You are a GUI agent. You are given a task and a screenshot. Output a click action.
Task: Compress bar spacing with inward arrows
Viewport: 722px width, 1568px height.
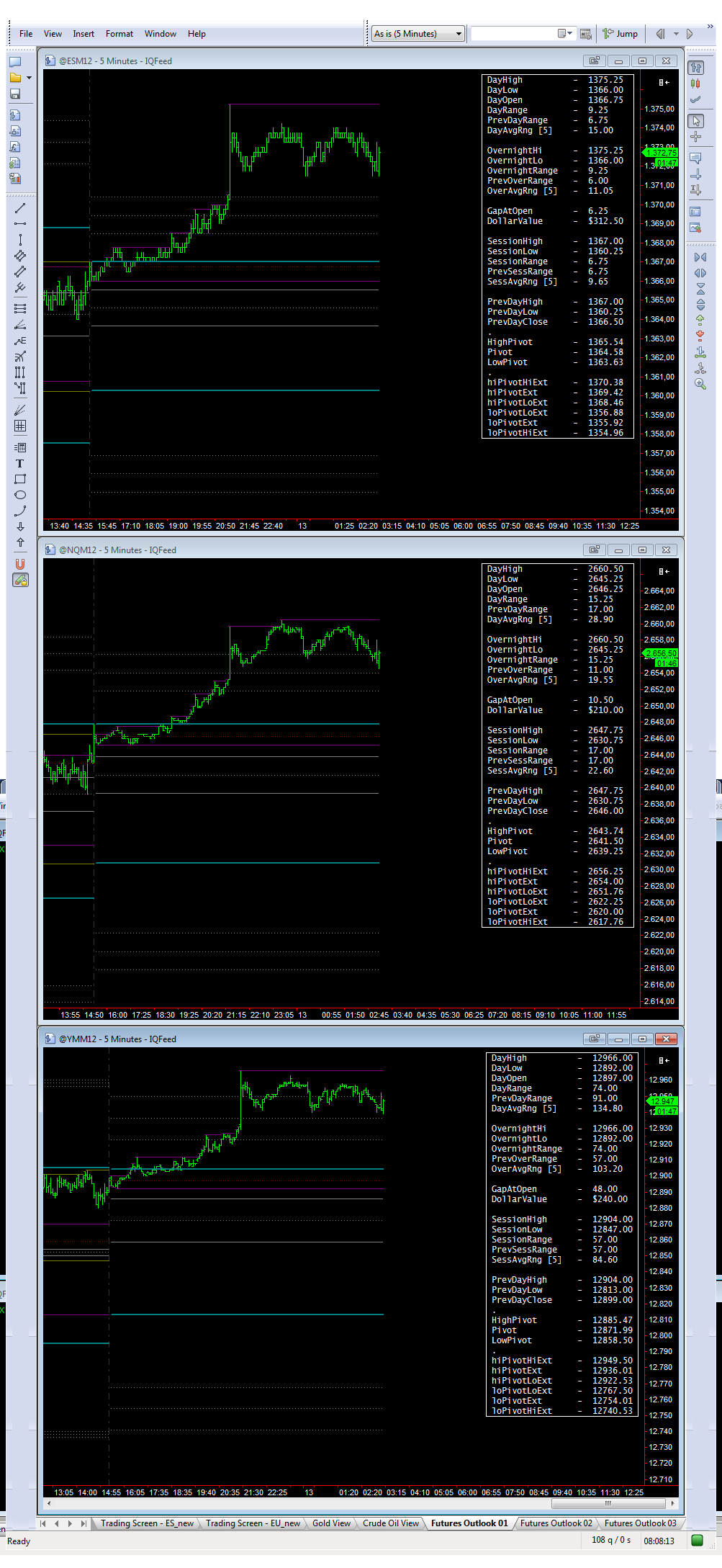[700, 257]
